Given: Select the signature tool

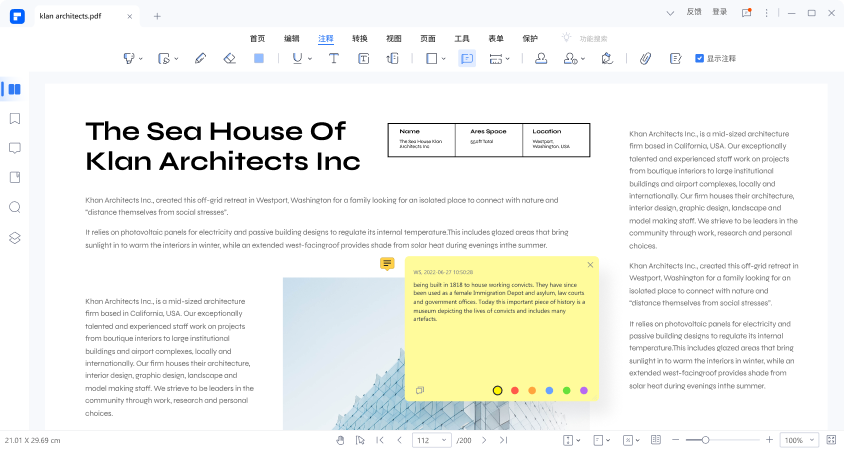Looking at the screenshot, I should coord(607,58).
